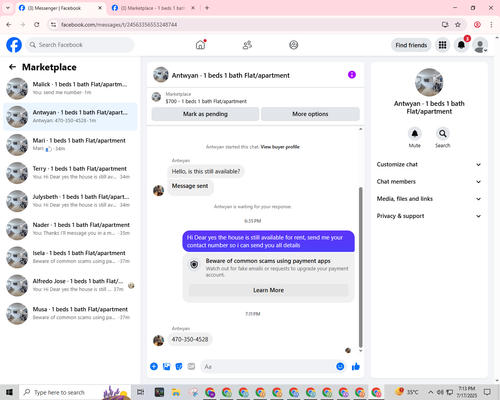Expand Privacy & support section

coord(429,216)
